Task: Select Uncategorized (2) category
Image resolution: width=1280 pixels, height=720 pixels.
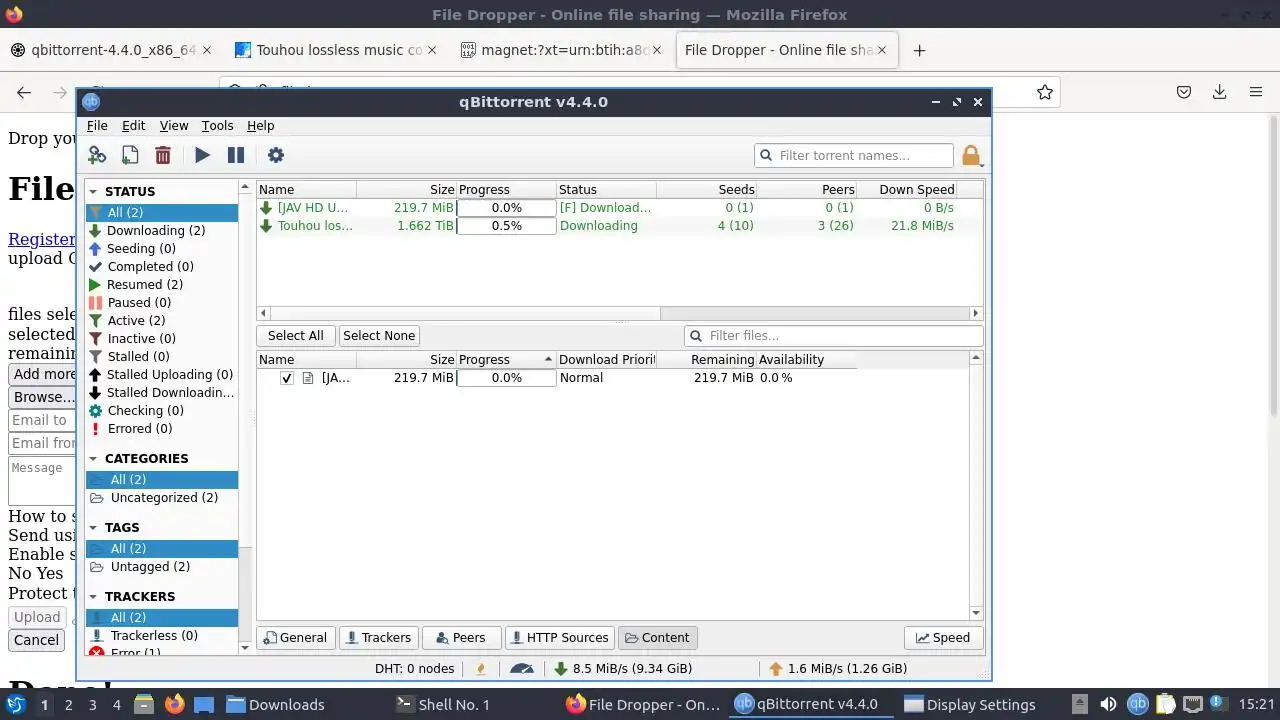Action: [x=162, y=498]
